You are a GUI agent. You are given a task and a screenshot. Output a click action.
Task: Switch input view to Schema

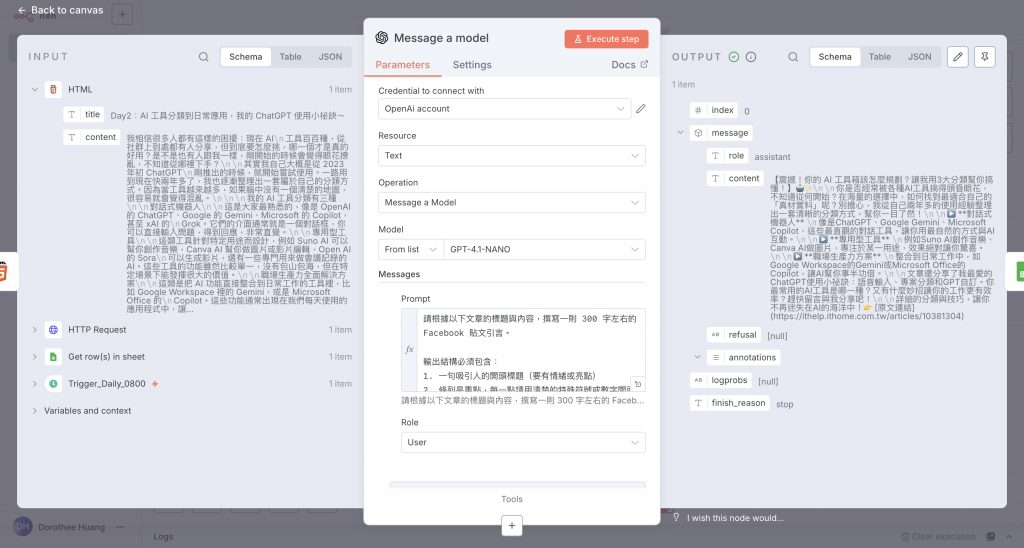246,57
